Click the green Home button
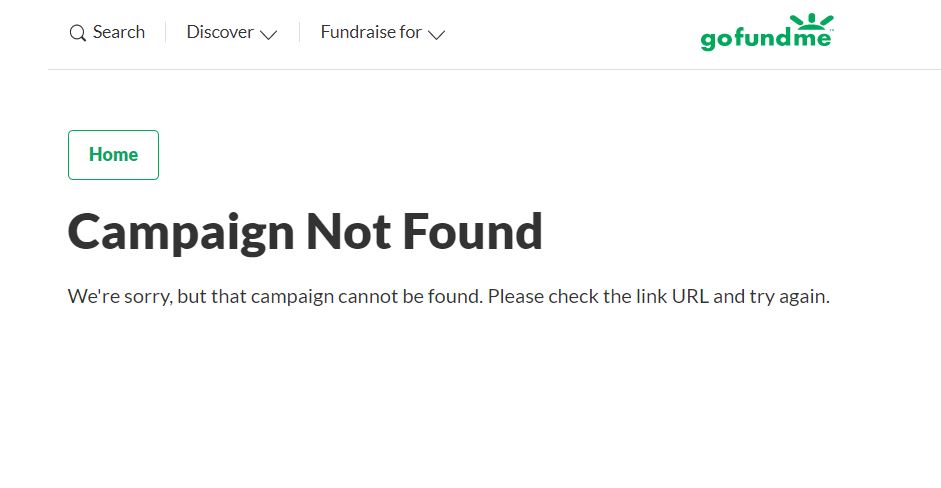This screenshot has height=488, width=941. point(113,155)
